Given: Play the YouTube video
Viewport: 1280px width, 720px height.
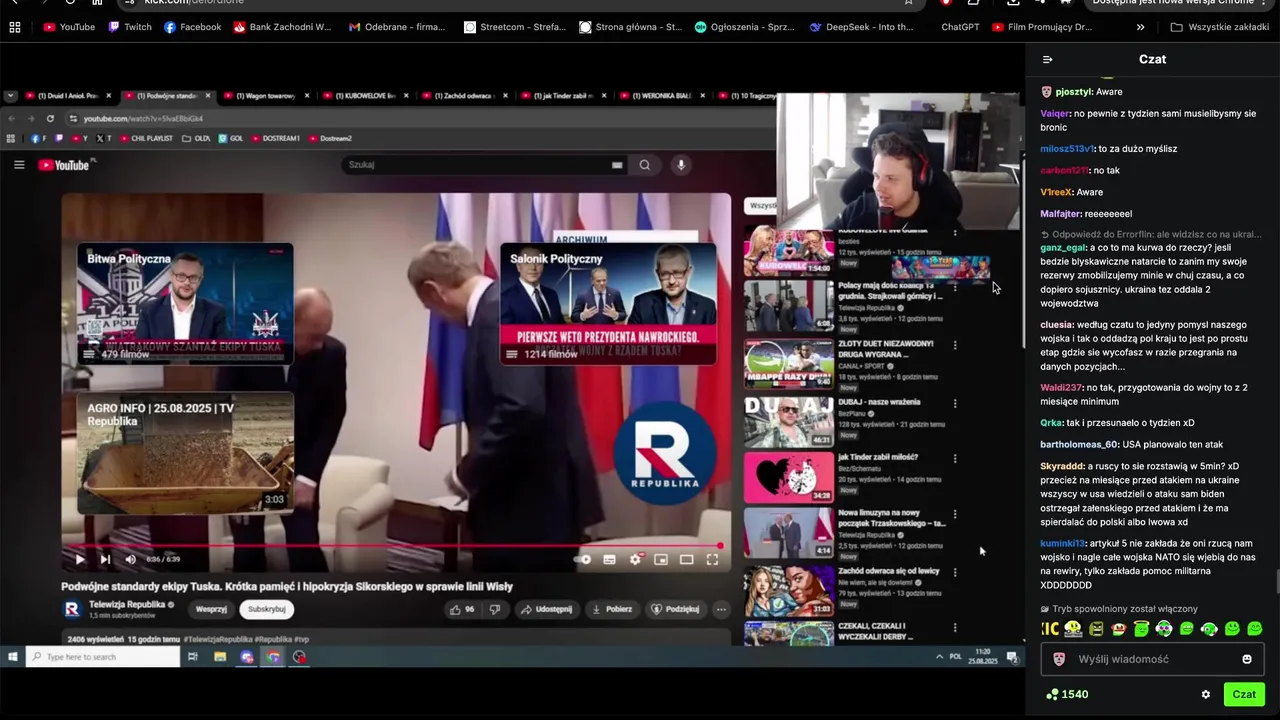Looking at the screenshot, I should click(80, 560).
